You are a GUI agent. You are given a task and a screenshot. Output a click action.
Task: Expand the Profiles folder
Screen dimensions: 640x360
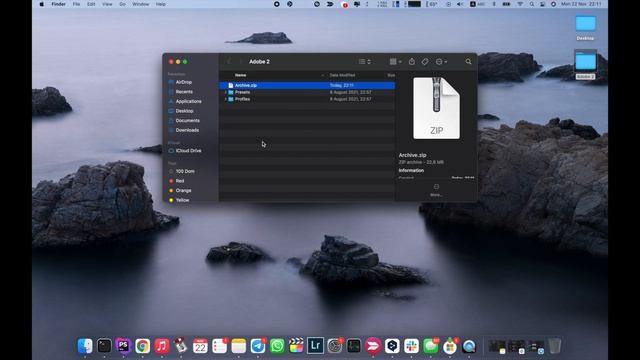click(226, 99)
